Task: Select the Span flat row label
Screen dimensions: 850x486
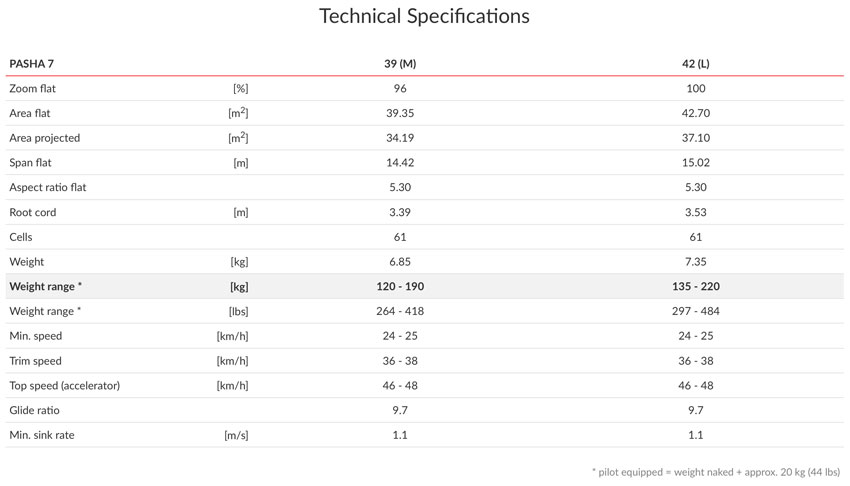Action: [30, 163]
